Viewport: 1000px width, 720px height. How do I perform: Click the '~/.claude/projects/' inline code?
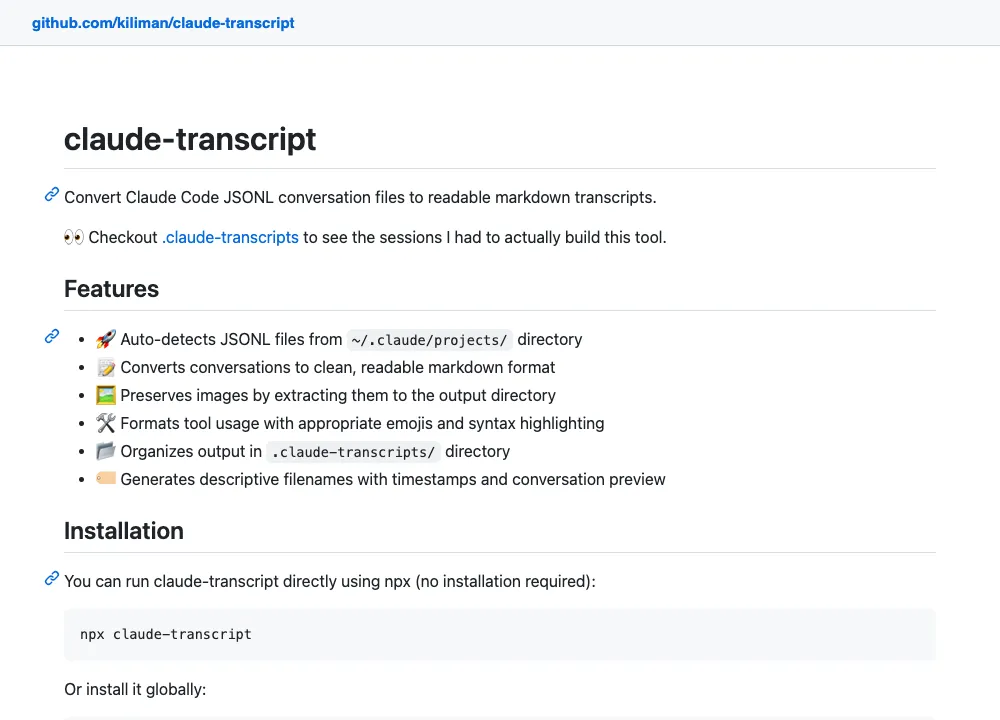(429, 340)
